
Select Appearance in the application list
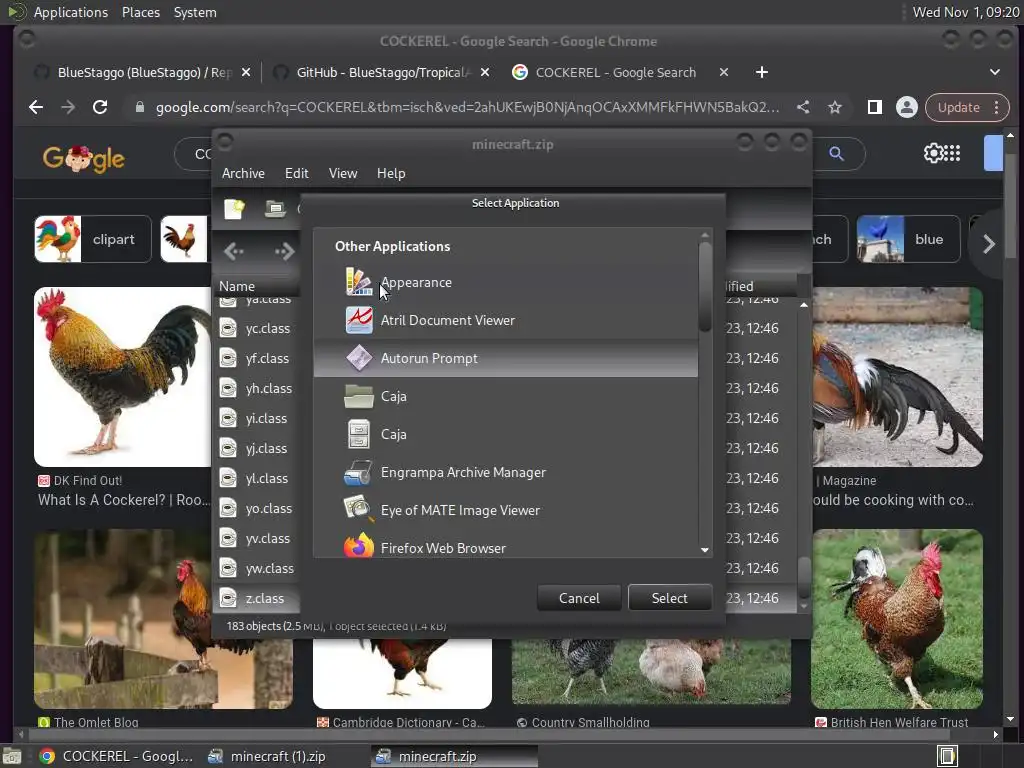[505, 282]
